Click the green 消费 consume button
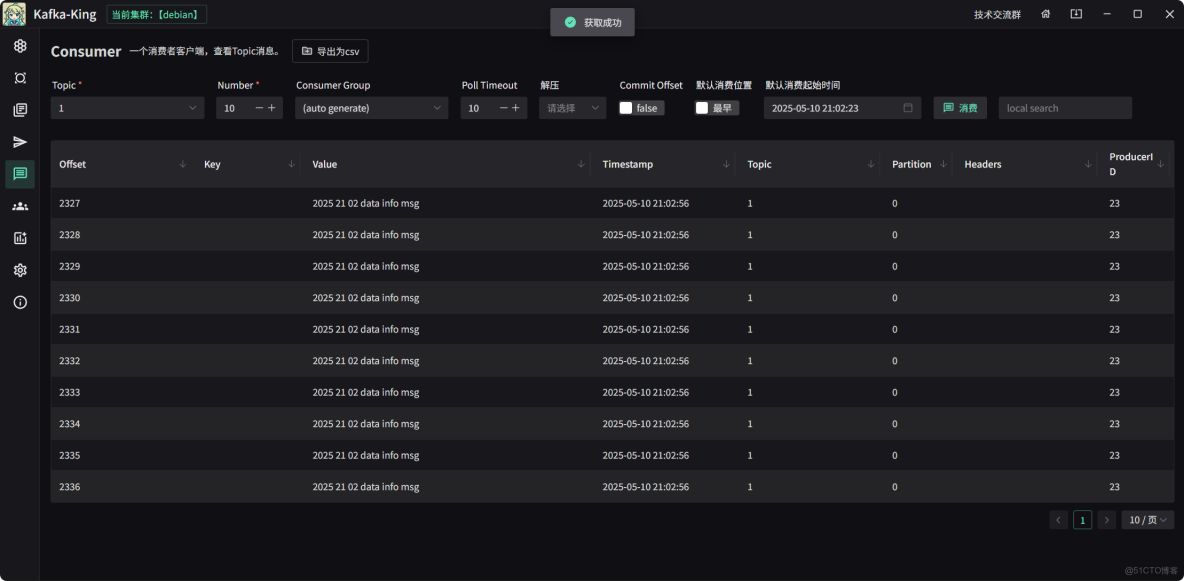 click(x=960, y=107)
